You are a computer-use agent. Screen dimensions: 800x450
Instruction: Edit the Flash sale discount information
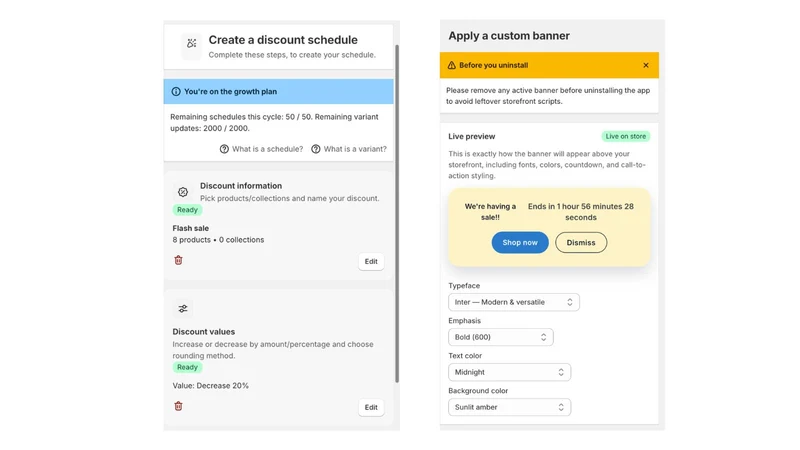pyautogui.click(x=371, y=261)
